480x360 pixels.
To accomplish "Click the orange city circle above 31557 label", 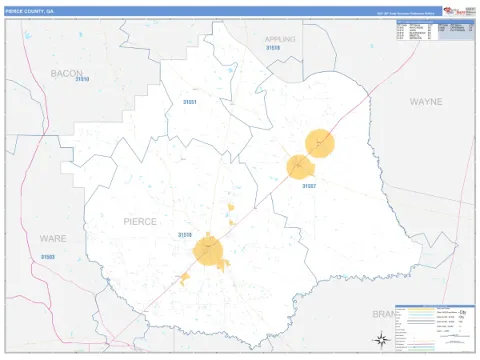I will (299, 167).
